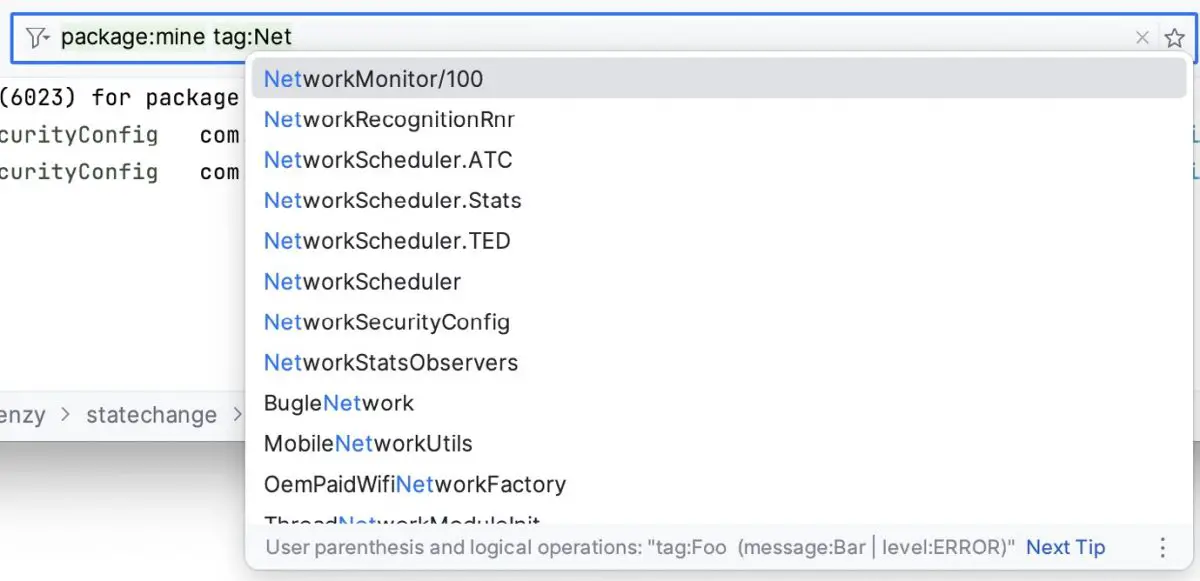Open the filter history funnel icon
The image size is (1200, 581).
coord(33,37)
